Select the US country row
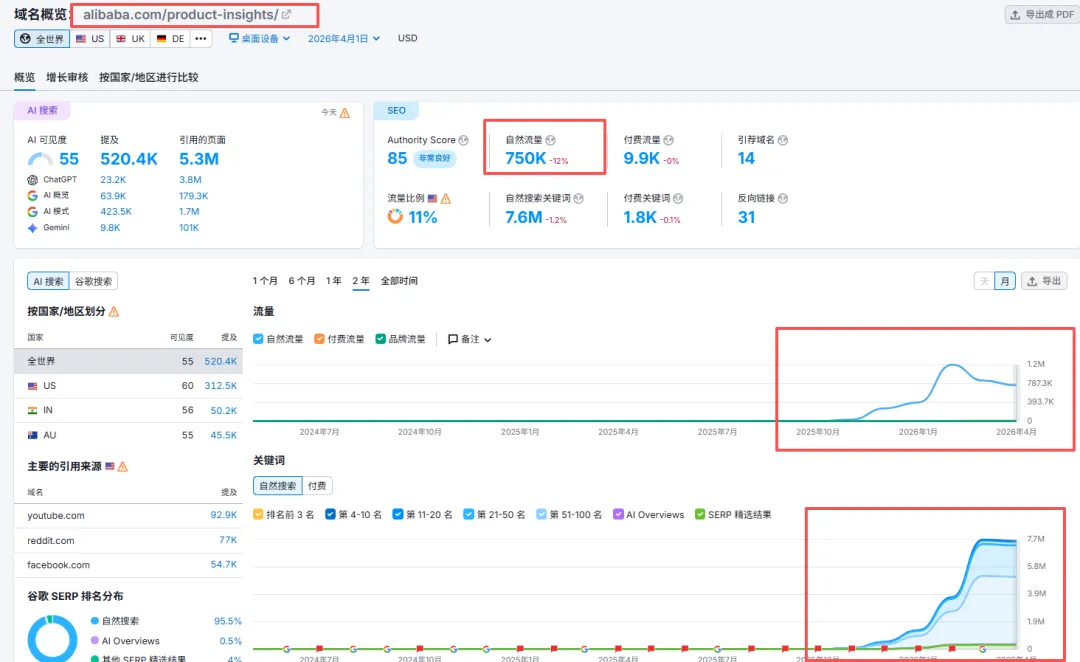1080x662 pixels. click(x=128, y=386)
